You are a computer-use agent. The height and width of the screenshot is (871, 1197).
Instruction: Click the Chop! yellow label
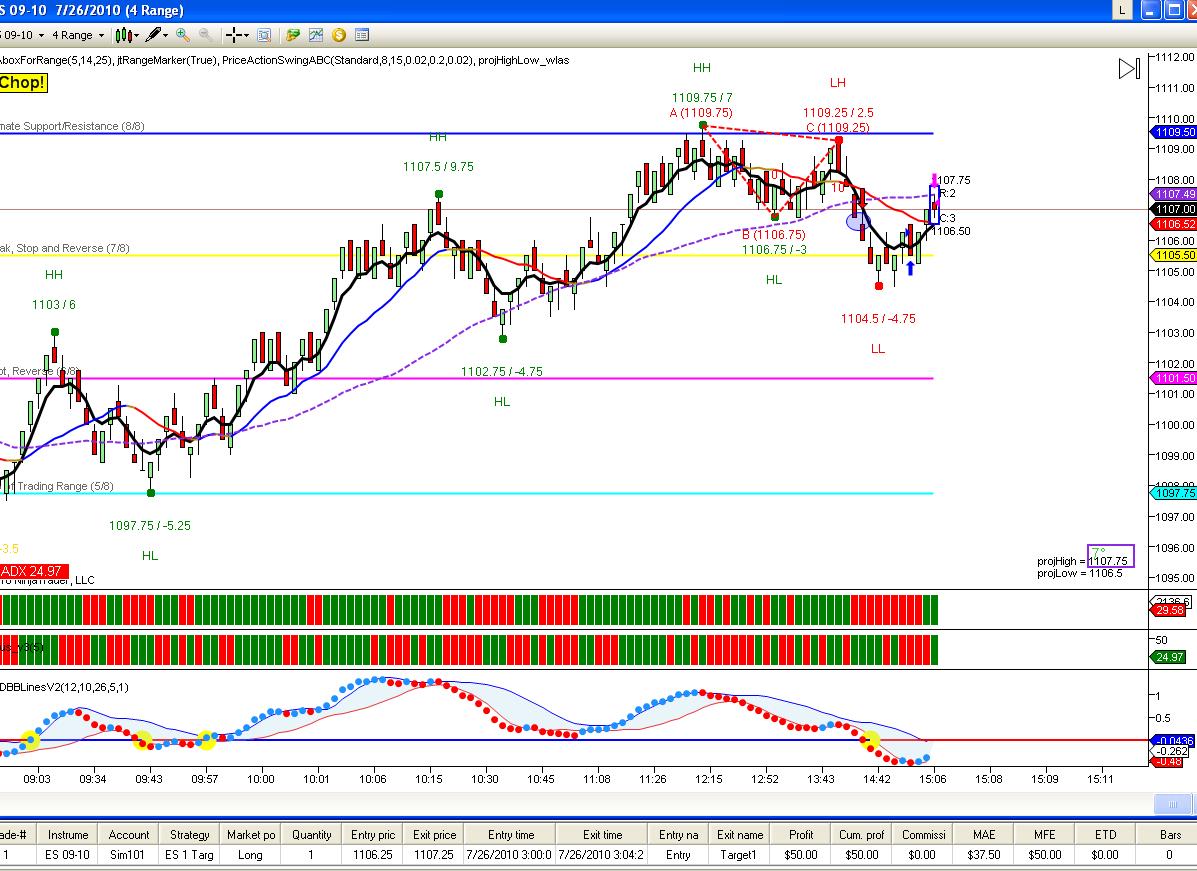(x=23, y=82)
